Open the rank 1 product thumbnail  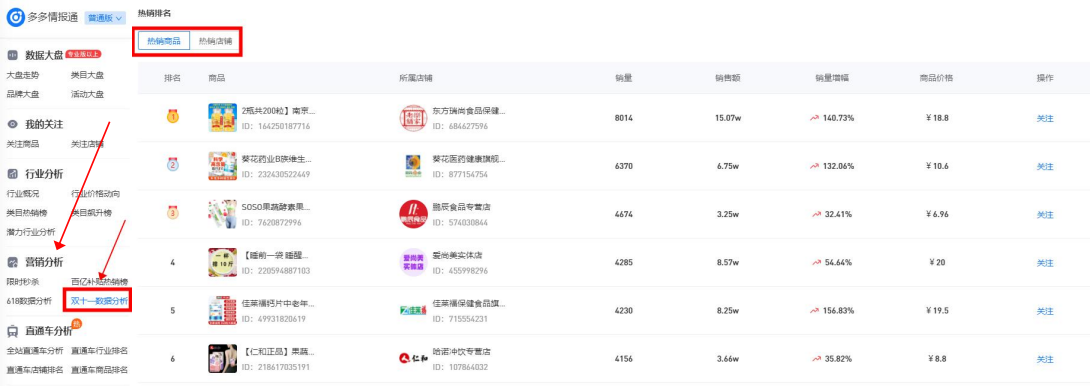[222, 118]
